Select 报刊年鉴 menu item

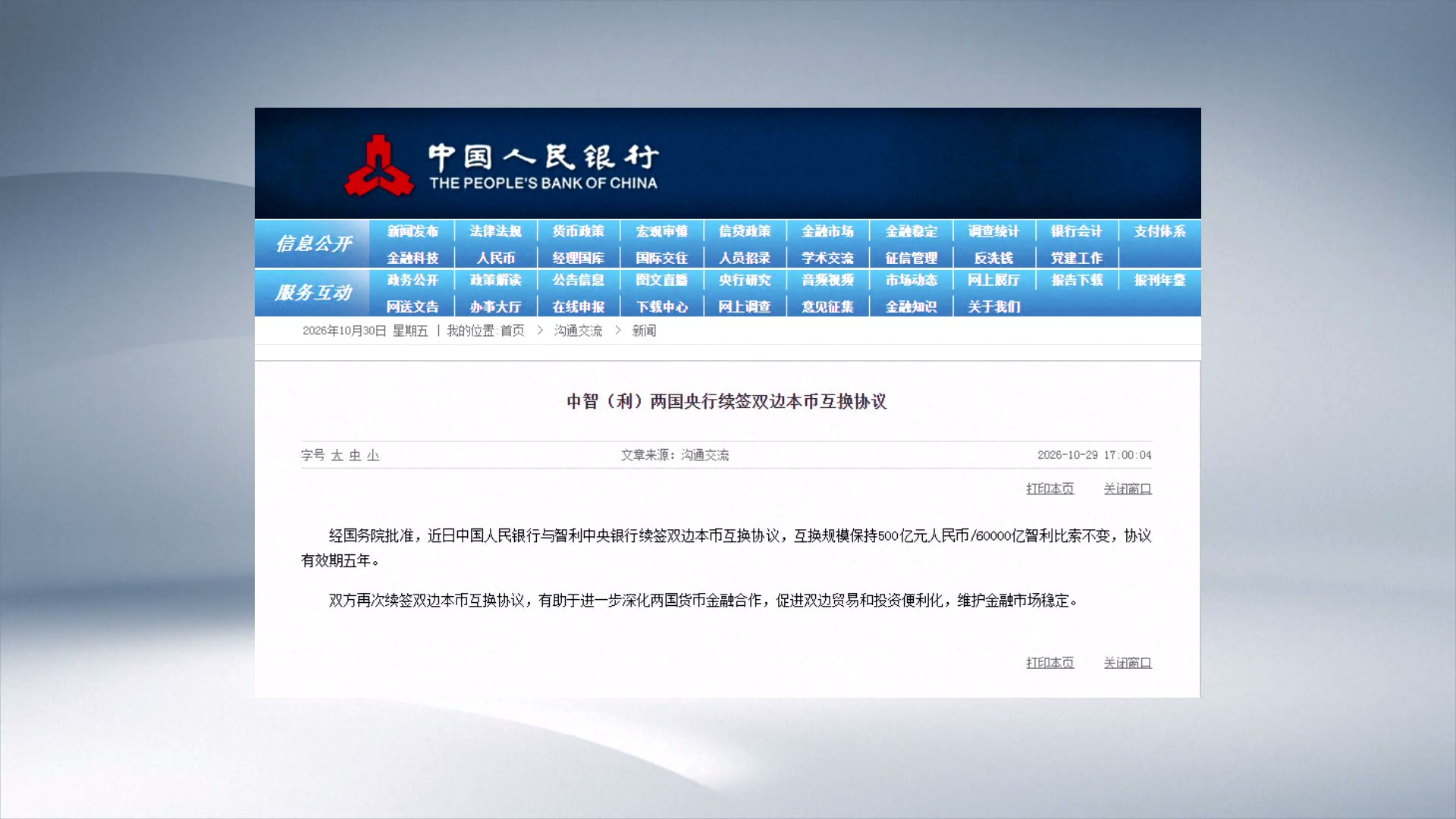tap(1160, 280)
